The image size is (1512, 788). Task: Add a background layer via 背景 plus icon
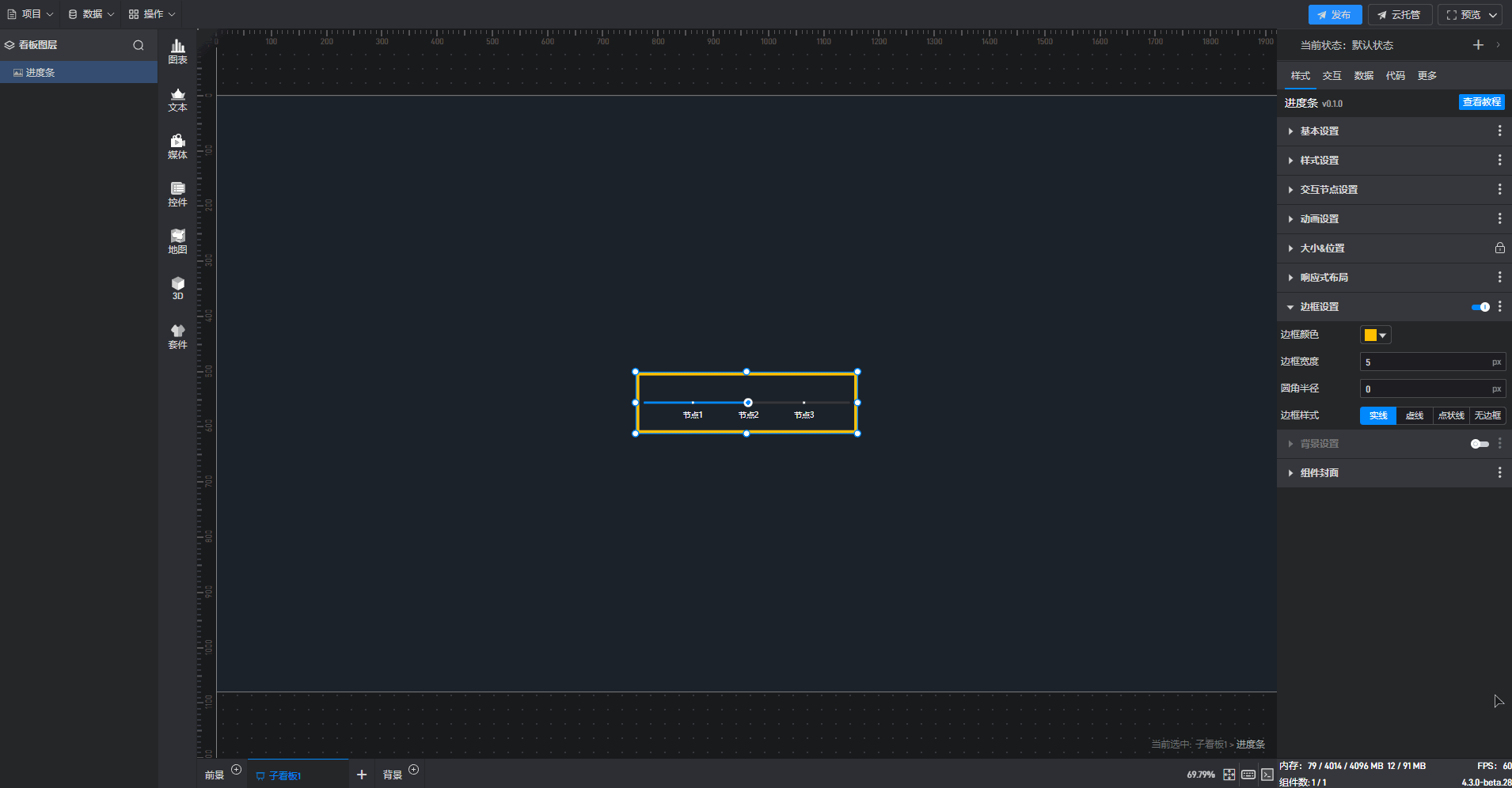click(x=413, y=769)
